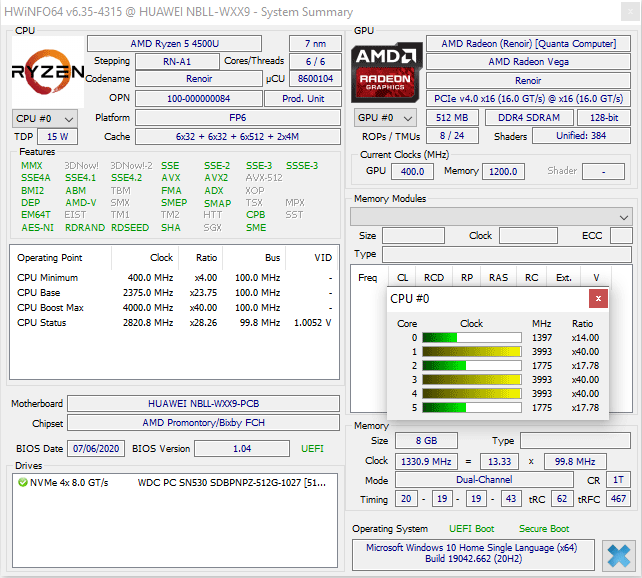Select the CPU Status row
The image size is (642, 578).
[174, 323]
